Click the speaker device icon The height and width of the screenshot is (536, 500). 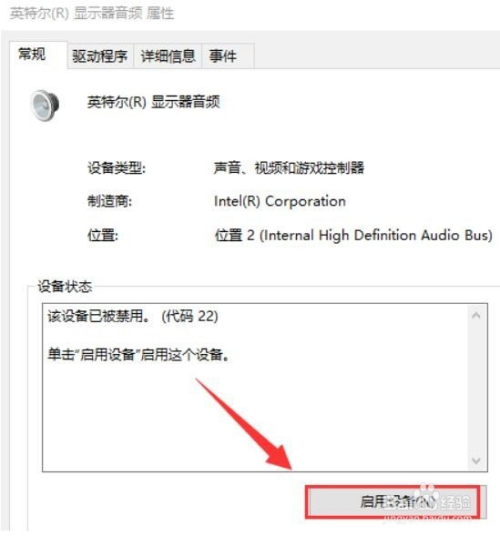click(x=45, y=105)
